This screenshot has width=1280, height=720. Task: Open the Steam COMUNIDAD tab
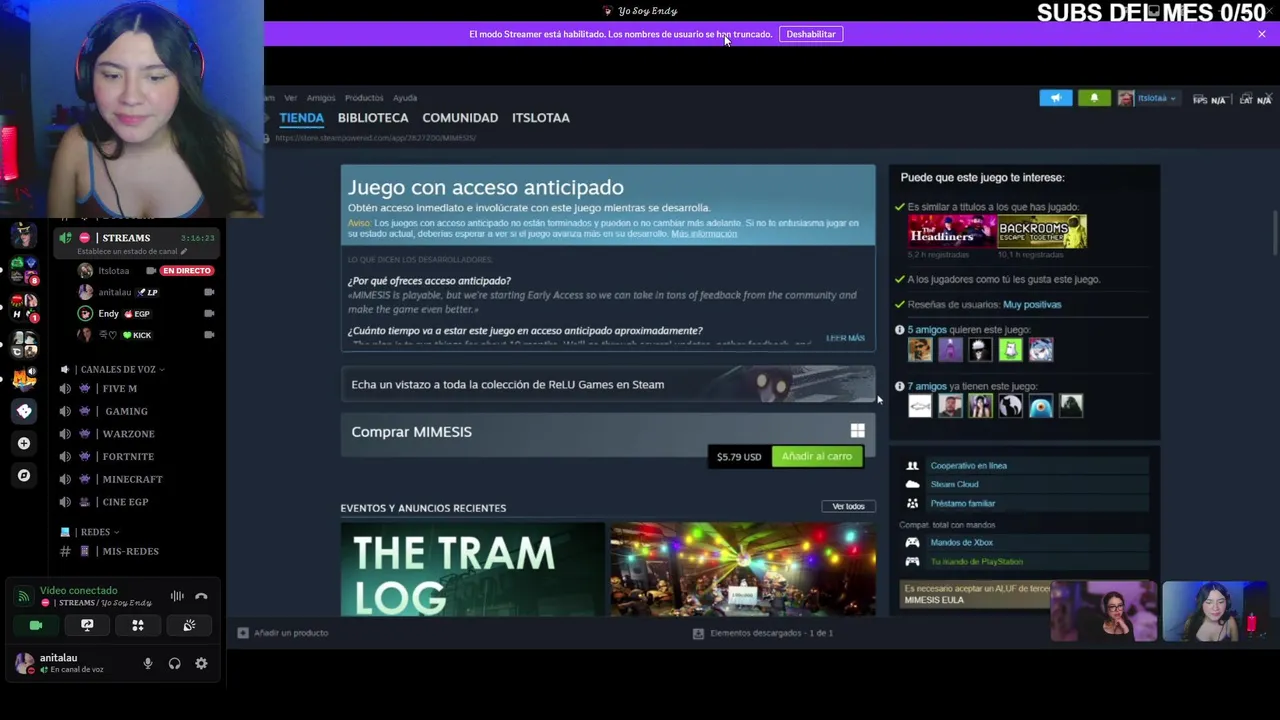point(460,117)
